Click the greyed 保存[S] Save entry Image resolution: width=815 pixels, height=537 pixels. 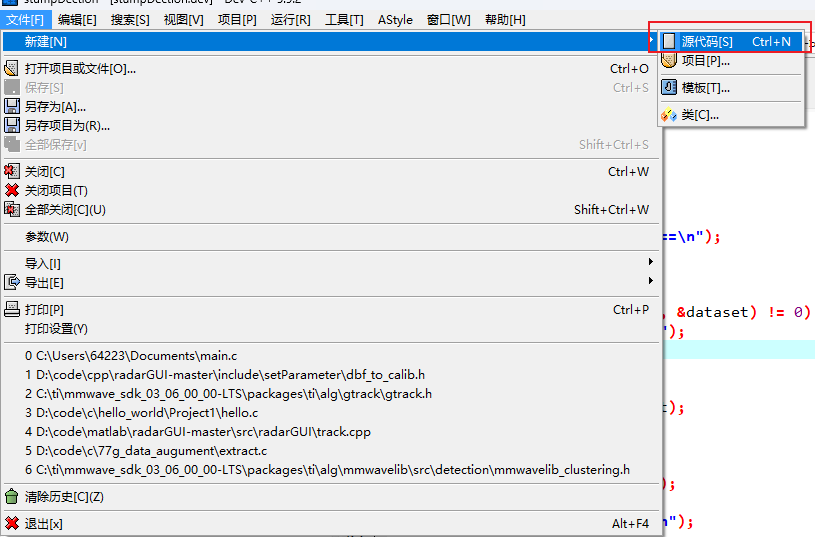331,87
